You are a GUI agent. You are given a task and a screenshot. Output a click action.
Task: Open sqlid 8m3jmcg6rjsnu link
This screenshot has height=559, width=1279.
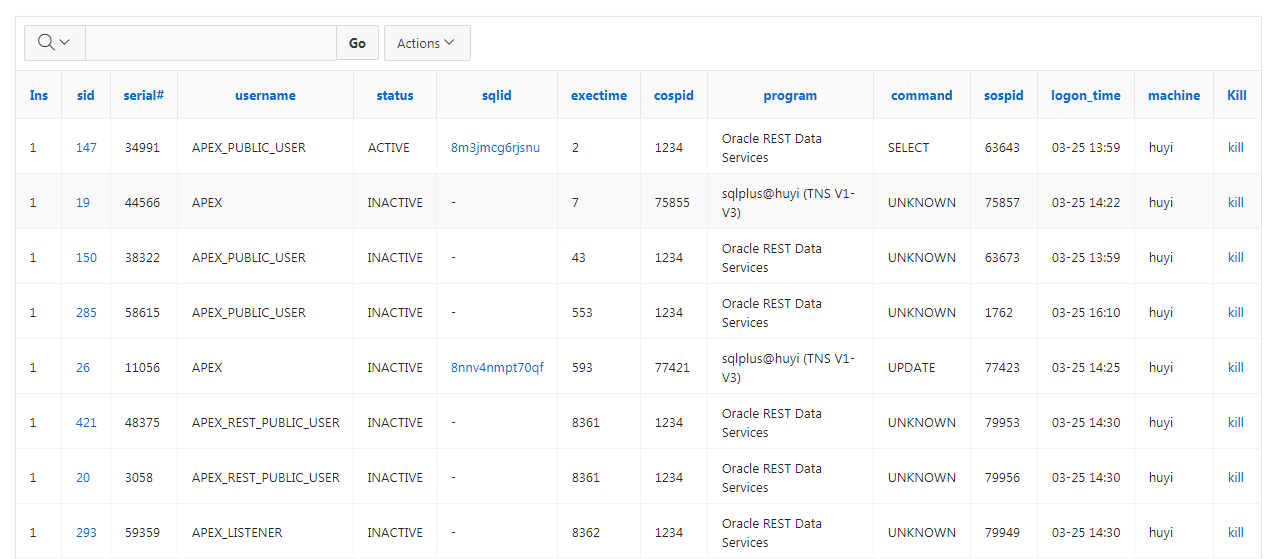[495, 148]
